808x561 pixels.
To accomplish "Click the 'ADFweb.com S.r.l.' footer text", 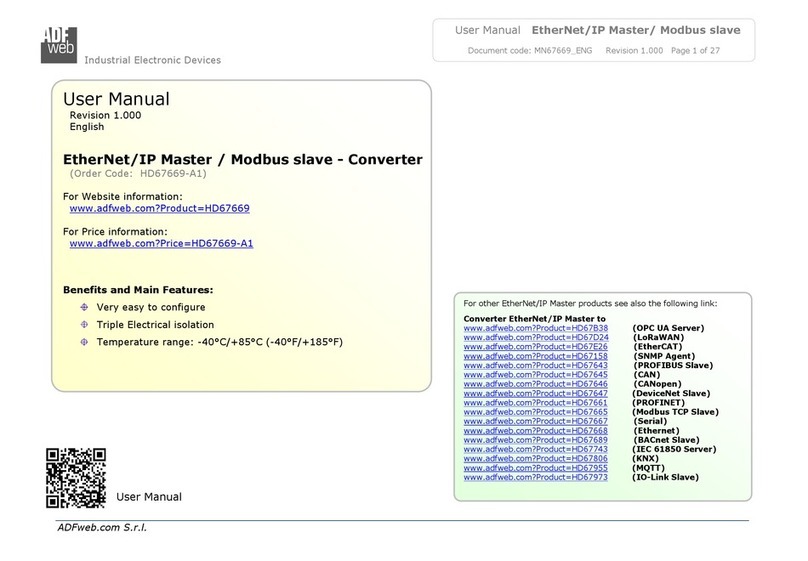I will pyautogui.click(x=102, y=528).
